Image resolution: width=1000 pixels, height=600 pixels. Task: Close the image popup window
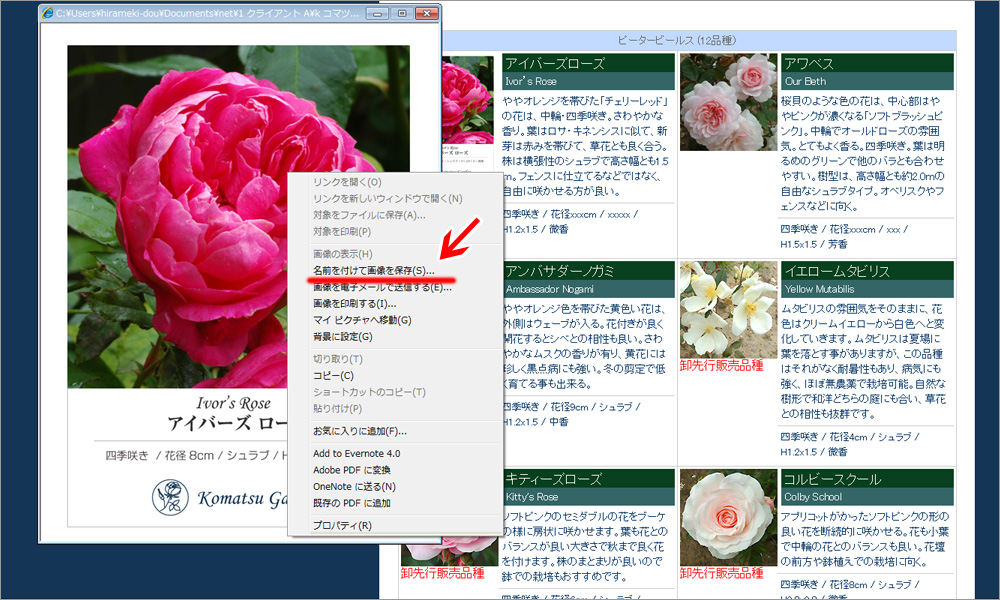(426, 13)
